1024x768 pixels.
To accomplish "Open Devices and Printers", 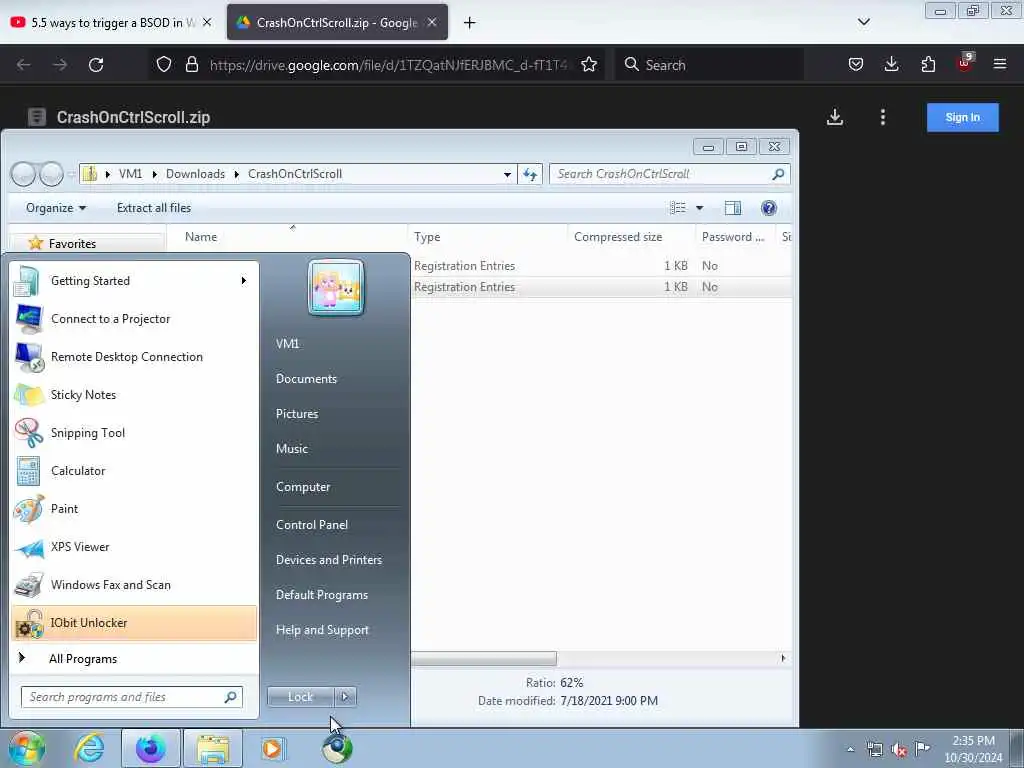I will click(x=328, y=560).
